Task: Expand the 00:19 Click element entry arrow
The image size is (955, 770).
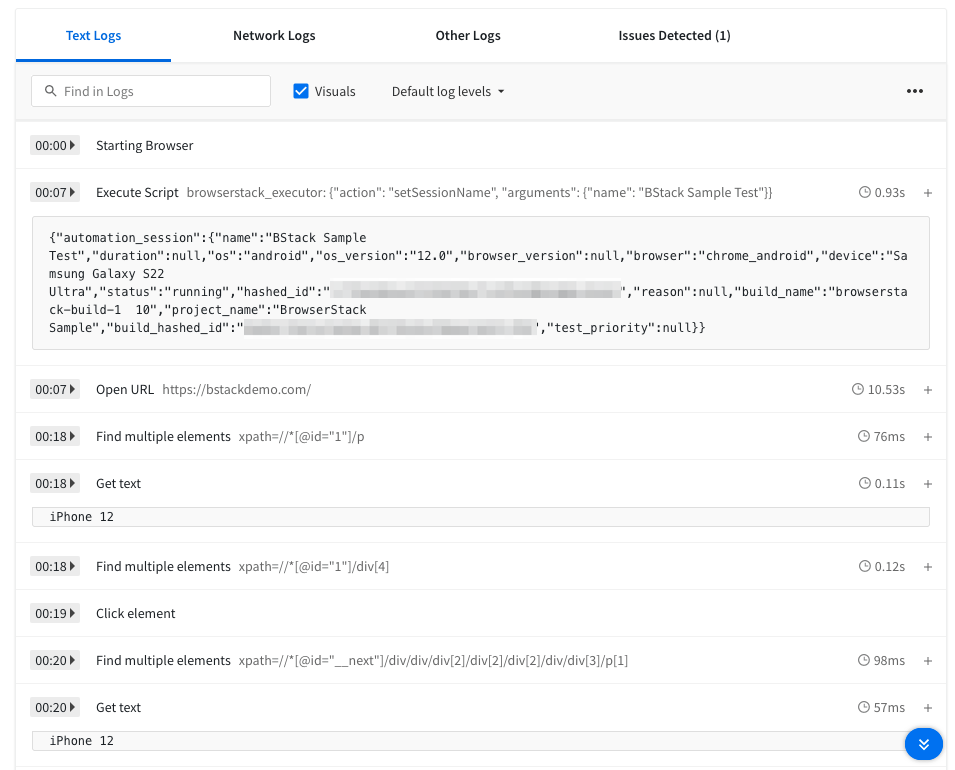Action: coord(71,612)
